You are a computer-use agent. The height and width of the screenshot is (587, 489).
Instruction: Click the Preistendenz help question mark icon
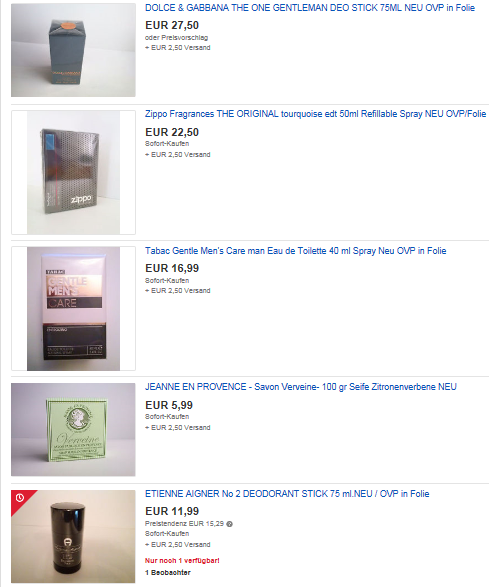(x=230, y=524)
